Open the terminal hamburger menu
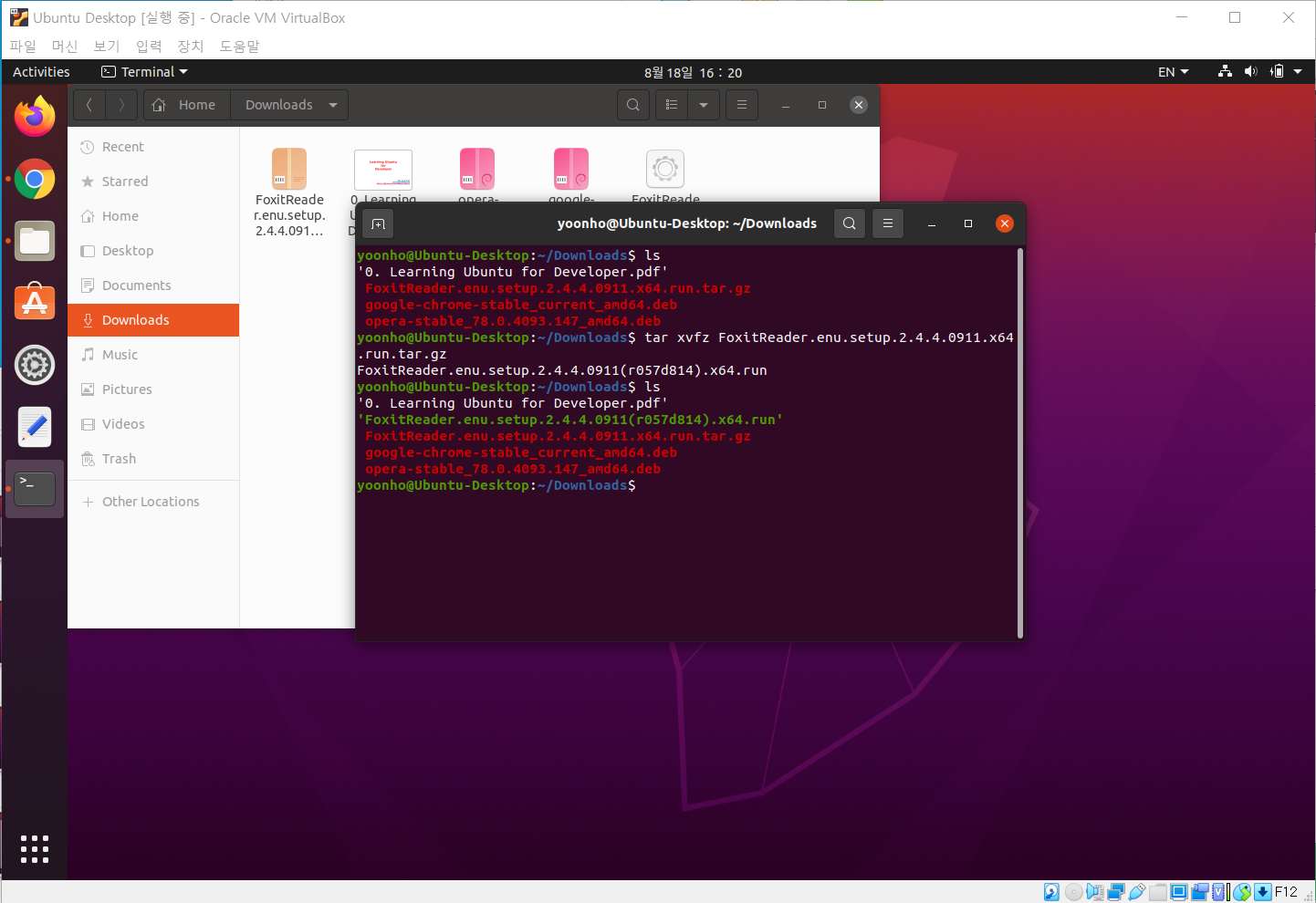Screen dimensions: 1316x903 click(888, 223)
